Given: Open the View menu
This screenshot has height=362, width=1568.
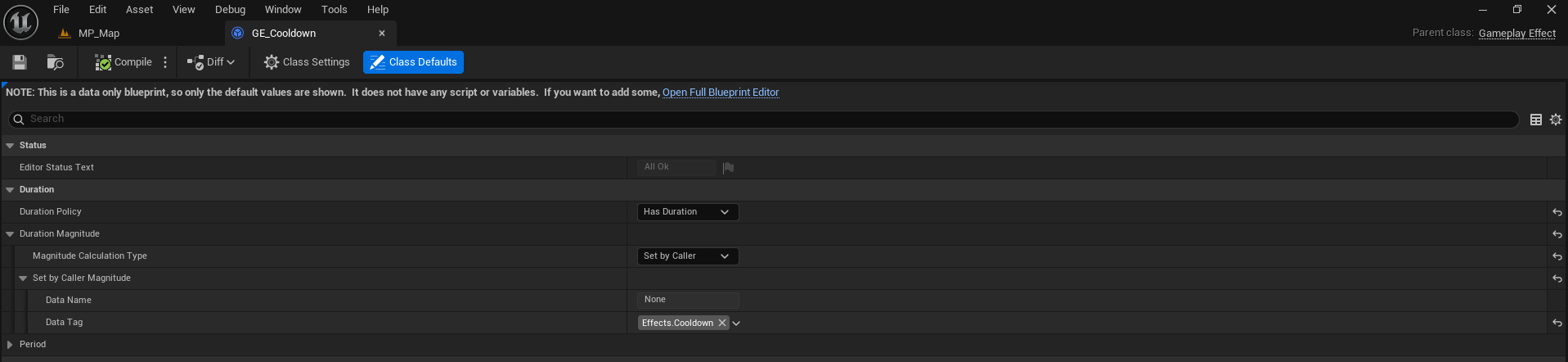Looking at the screenshot, I should [x=184, y=10].
